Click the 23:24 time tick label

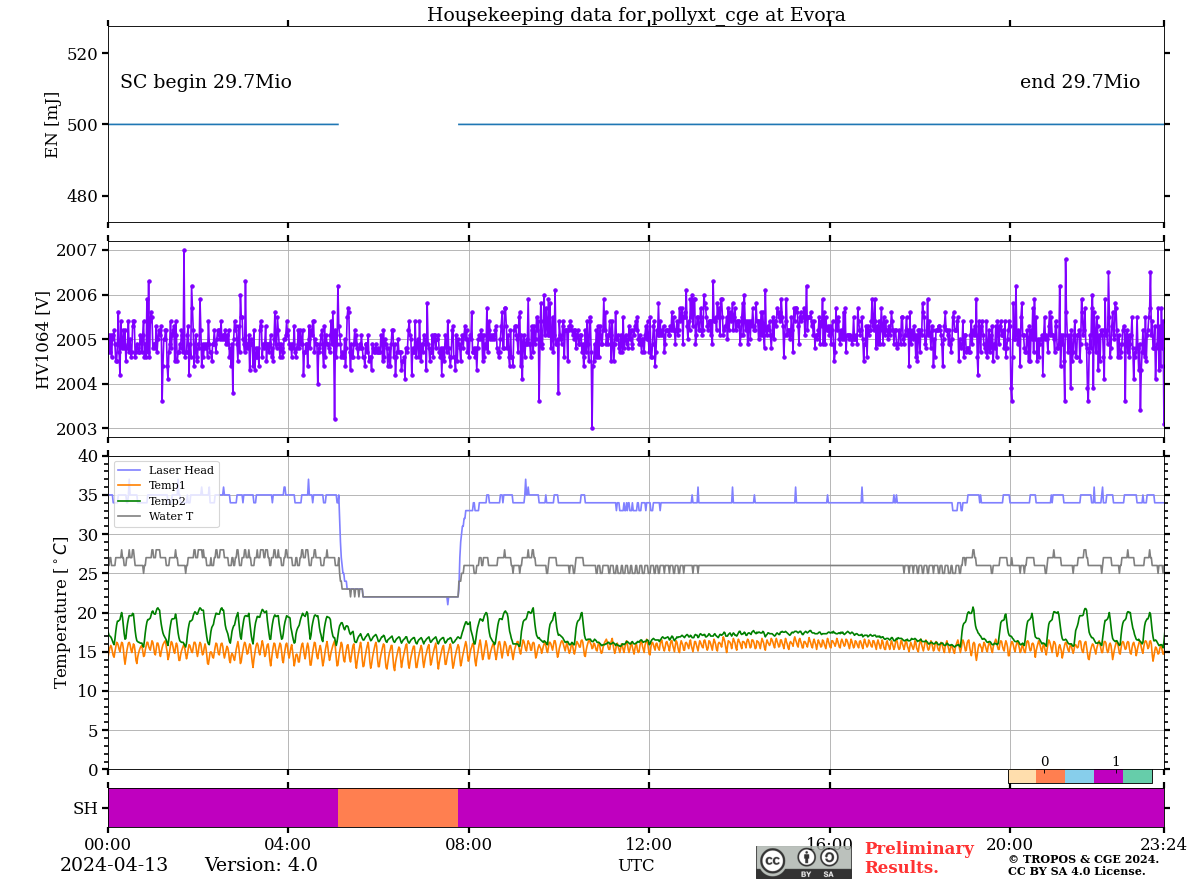click(1164, 845)
